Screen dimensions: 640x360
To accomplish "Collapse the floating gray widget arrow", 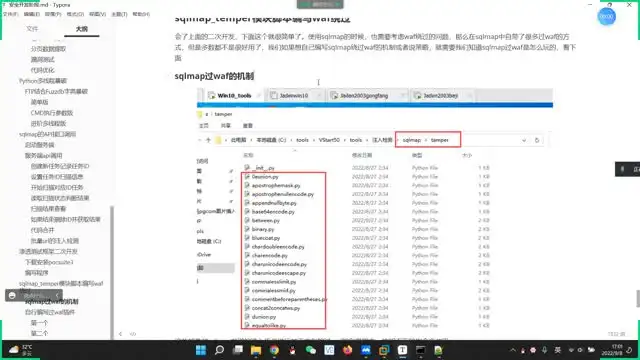I will tap(57, 295).
